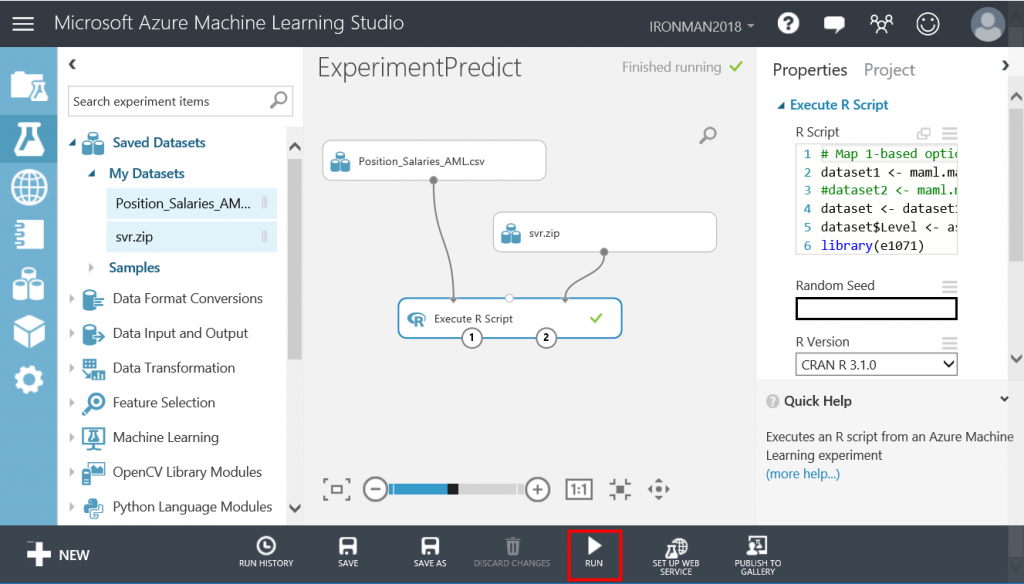Click Publish to Gallery

pyautogui.click(x=758, y=557)
